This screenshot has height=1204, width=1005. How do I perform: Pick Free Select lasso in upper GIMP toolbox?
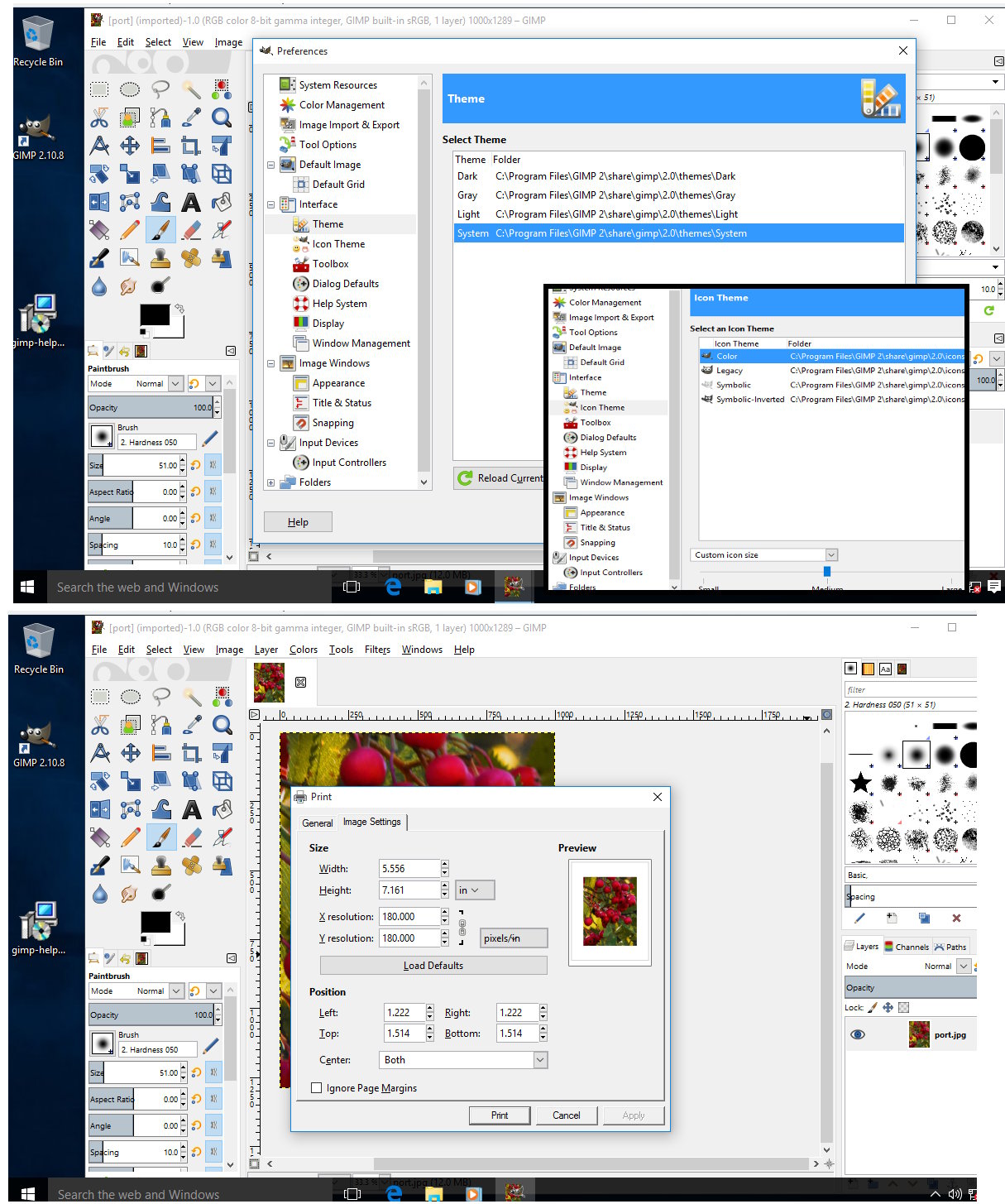coord(160,89)
